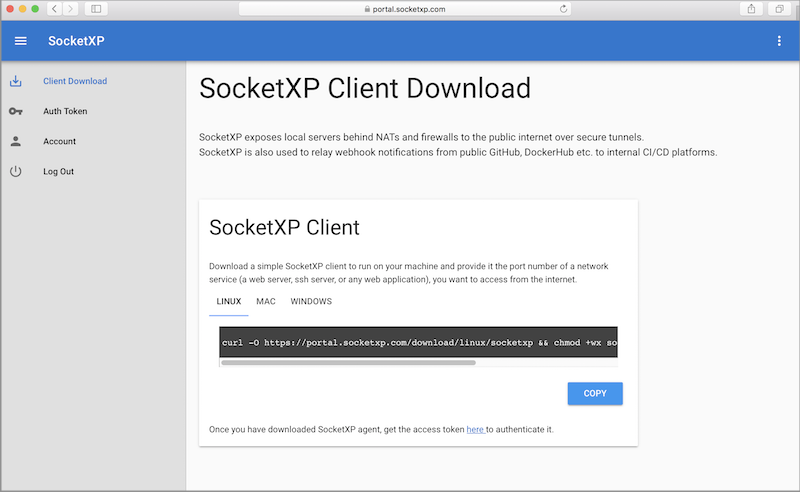Click the Client Download icon in sidebar
The image size is (800, 492).
[x=16, y=81]
